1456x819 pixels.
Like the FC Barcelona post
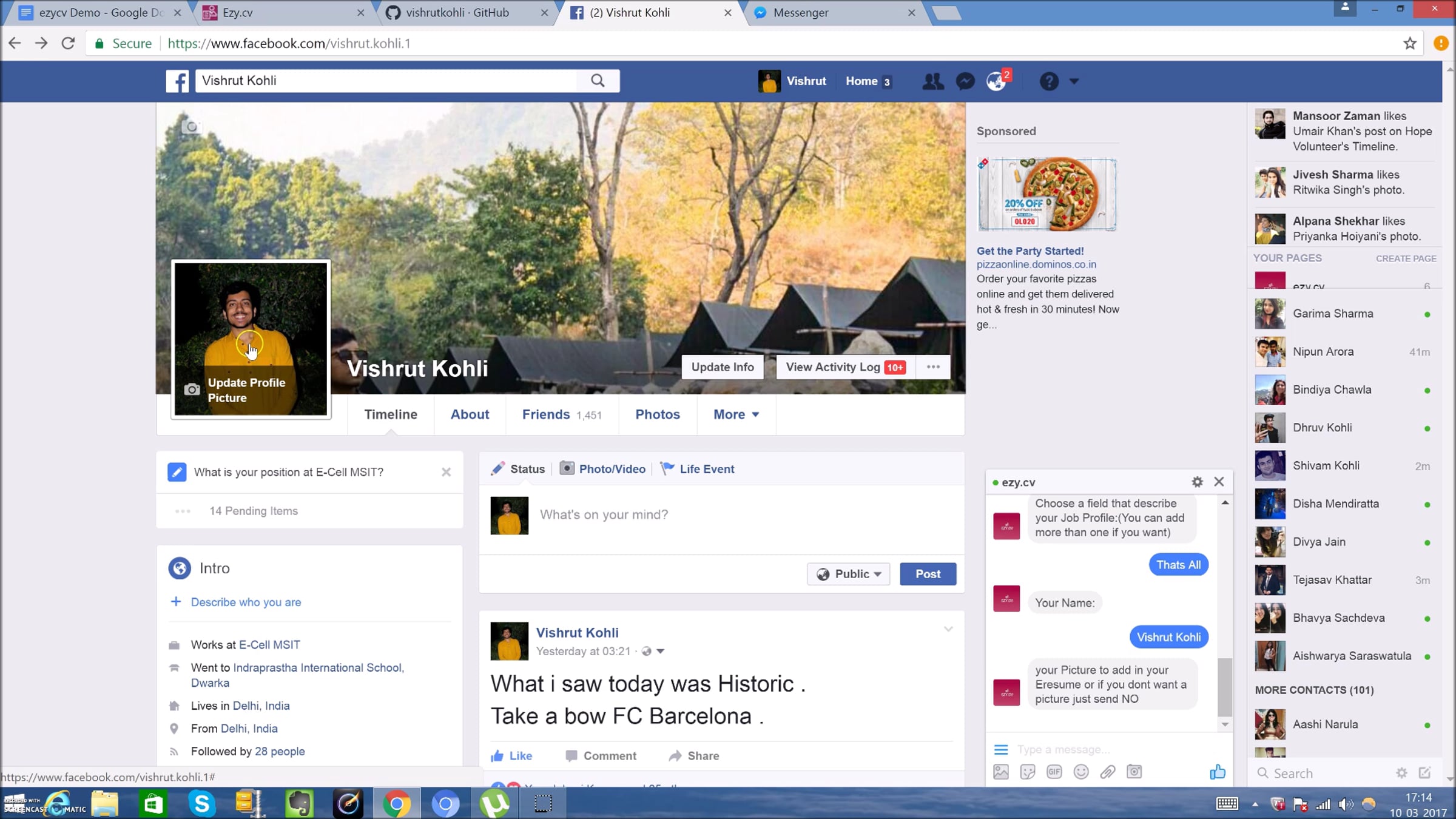pos(511,756)
